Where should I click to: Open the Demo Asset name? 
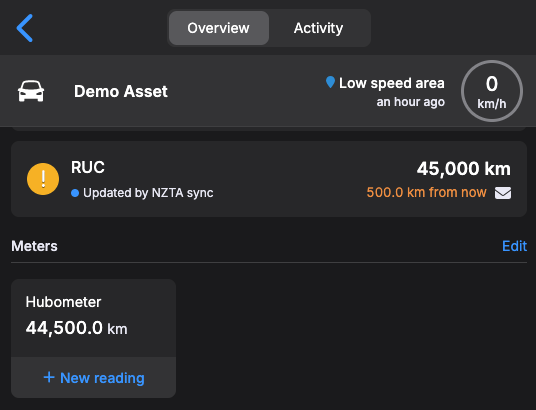coord(121,91)
